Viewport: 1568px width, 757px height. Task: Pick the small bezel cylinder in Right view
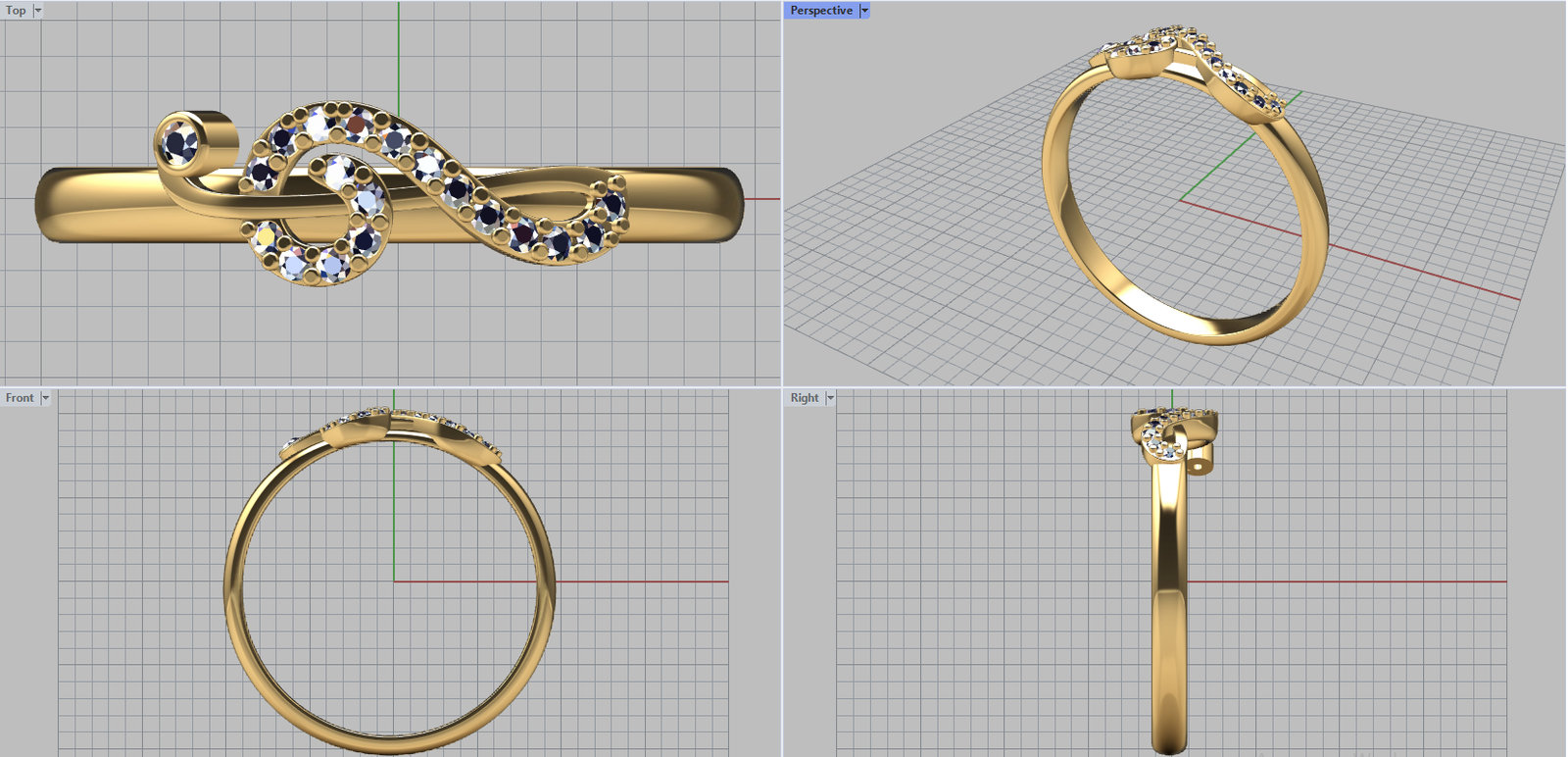click(x=1200, y=461)
